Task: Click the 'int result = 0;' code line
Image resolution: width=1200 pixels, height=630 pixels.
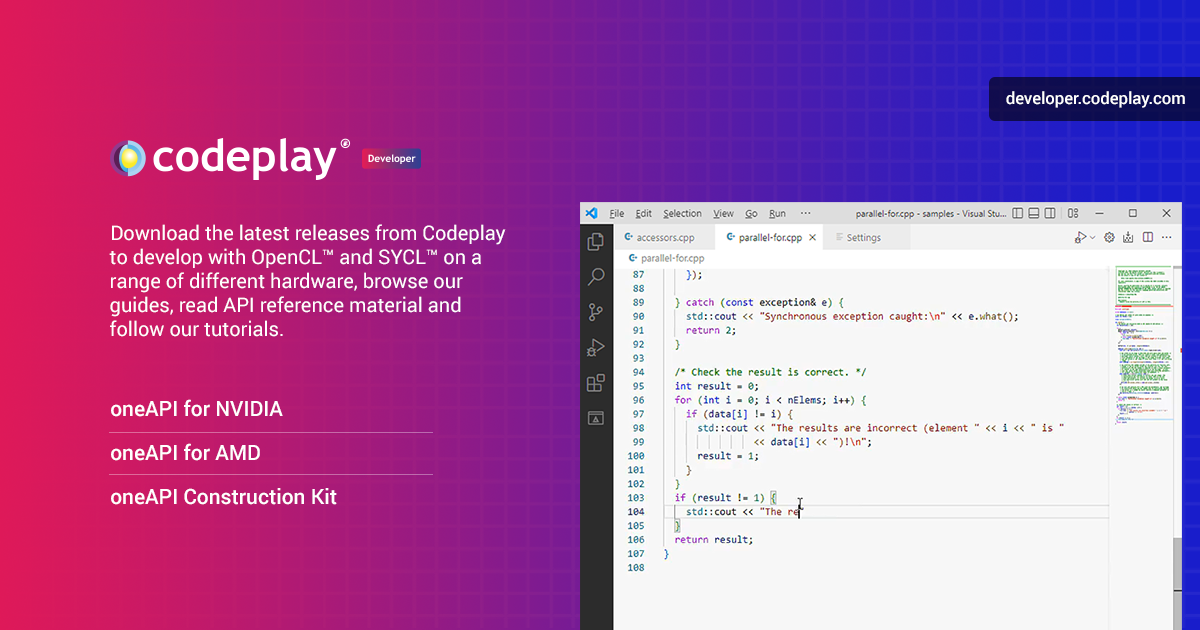Action: [717, 386]
